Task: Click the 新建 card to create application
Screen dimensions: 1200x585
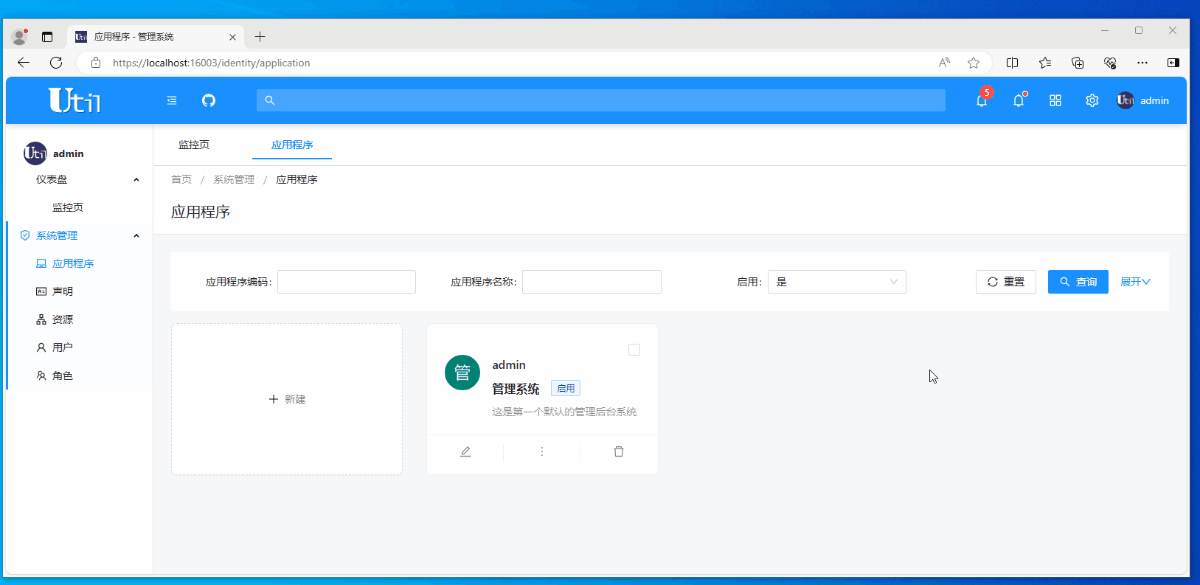Action: click(287, 399)
